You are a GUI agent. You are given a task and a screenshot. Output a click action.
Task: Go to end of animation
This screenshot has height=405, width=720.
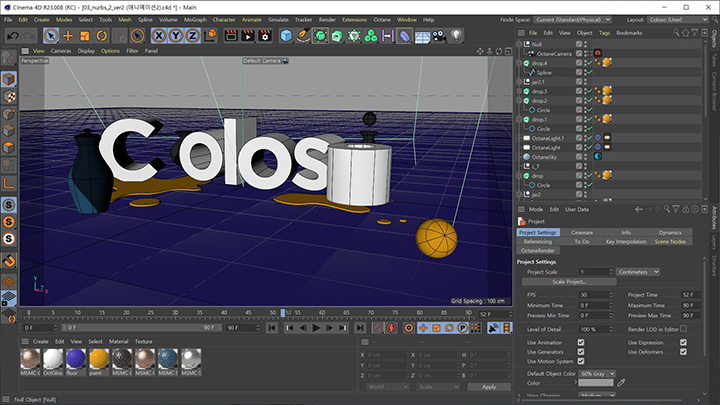pyautogui.click(x=360, y=328)
